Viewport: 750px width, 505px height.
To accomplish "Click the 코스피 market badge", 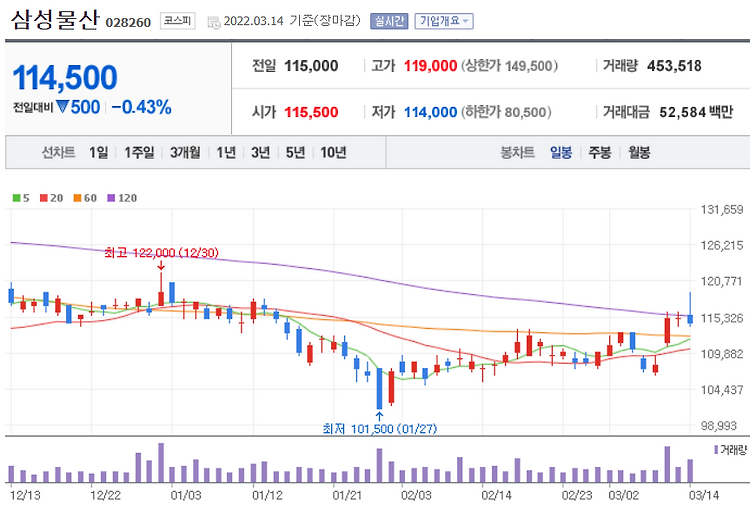I will coord(177,21).
